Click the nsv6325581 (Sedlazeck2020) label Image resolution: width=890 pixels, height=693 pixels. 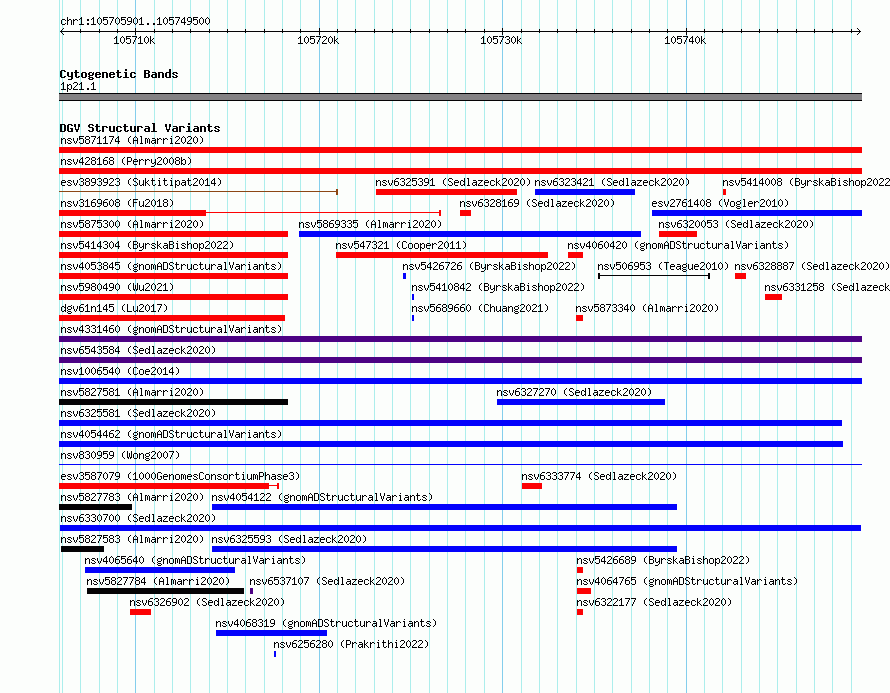138,413
